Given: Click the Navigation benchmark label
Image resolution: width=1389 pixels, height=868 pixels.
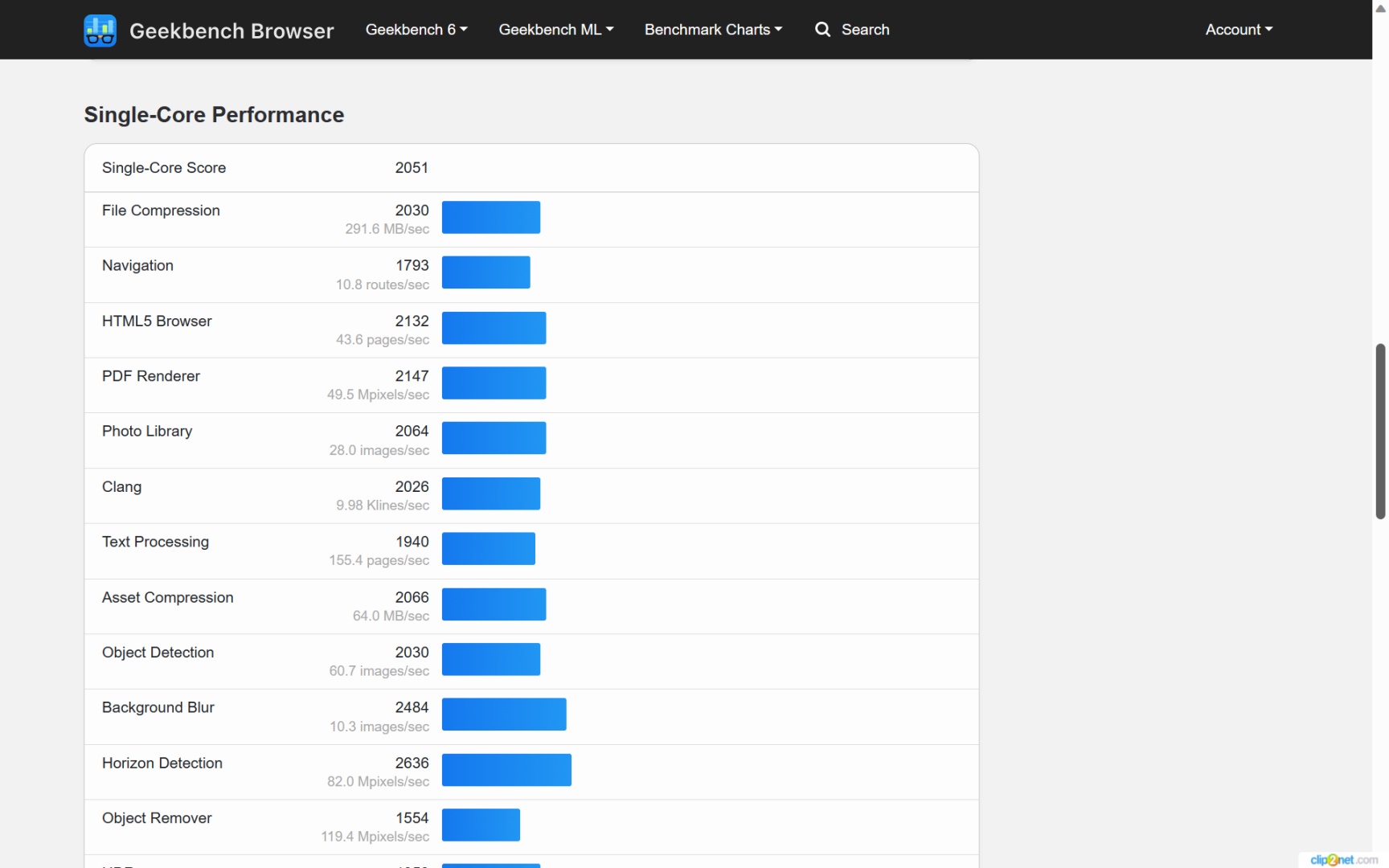Looking at the screenshot, I should coord(137,265).
